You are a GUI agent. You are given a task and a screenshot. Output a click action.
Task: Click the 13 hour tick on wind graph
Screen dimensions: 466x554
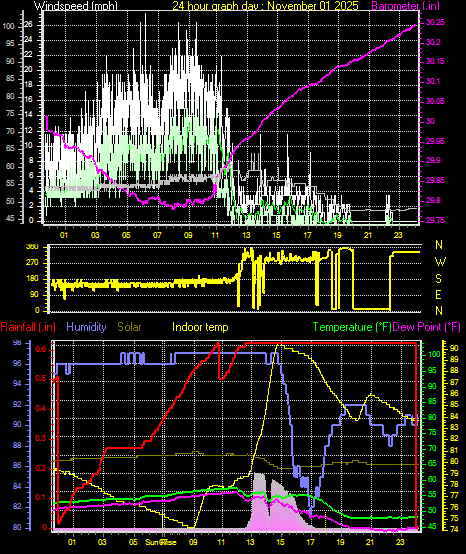click(x=246, y=235)
